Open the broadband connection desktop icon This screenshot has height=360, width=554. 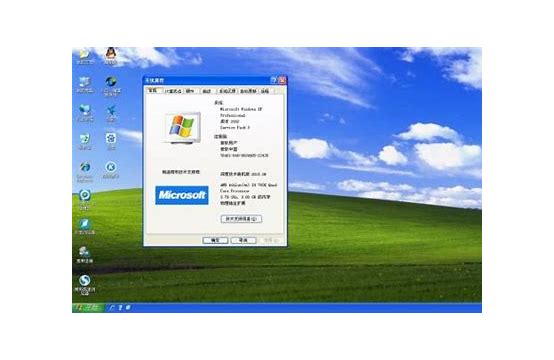point(85,255)
